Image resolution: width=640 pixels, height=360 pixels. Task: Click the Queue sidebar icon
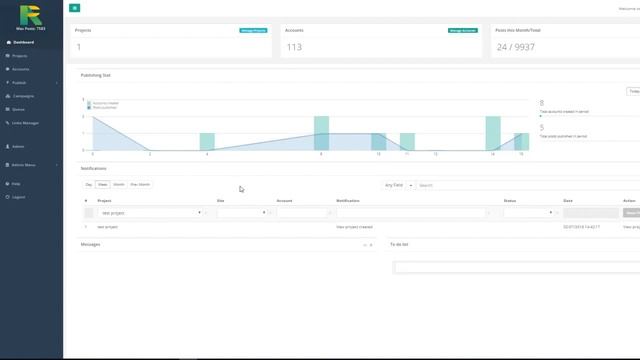[x=7, y=109]
